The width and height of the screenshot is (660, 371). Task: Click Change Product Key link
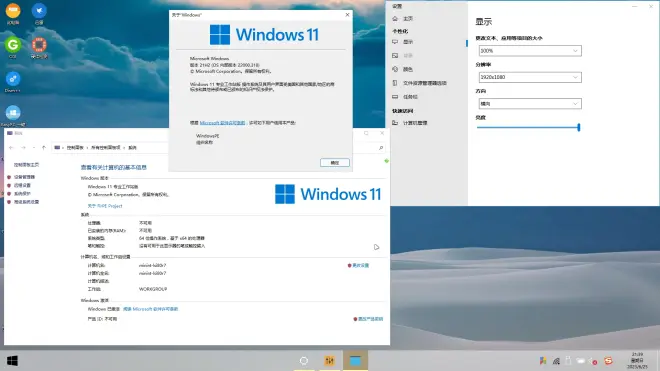click(370, 319)
